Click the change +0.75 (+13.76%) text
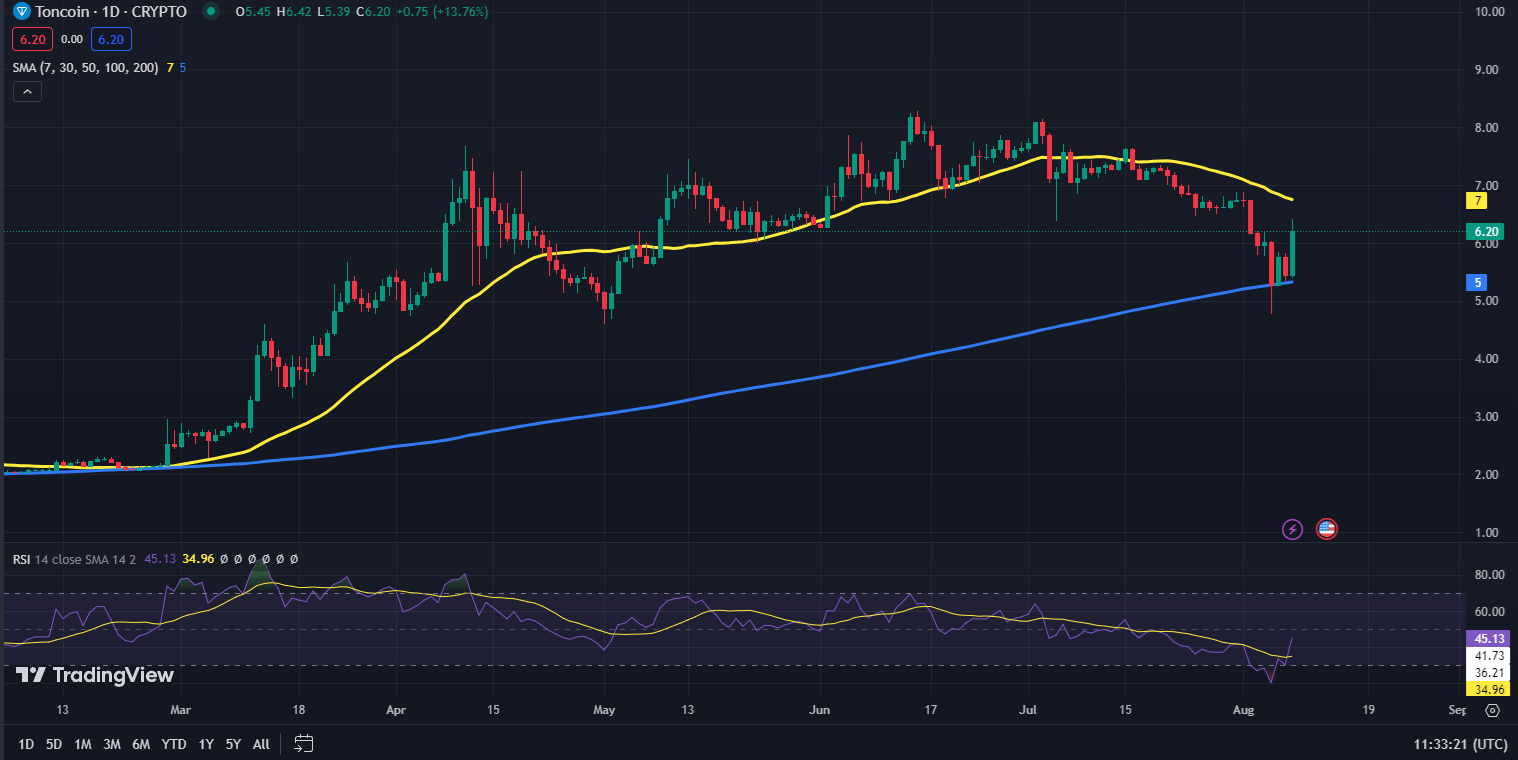1518x760 pixels. [440, 12]
